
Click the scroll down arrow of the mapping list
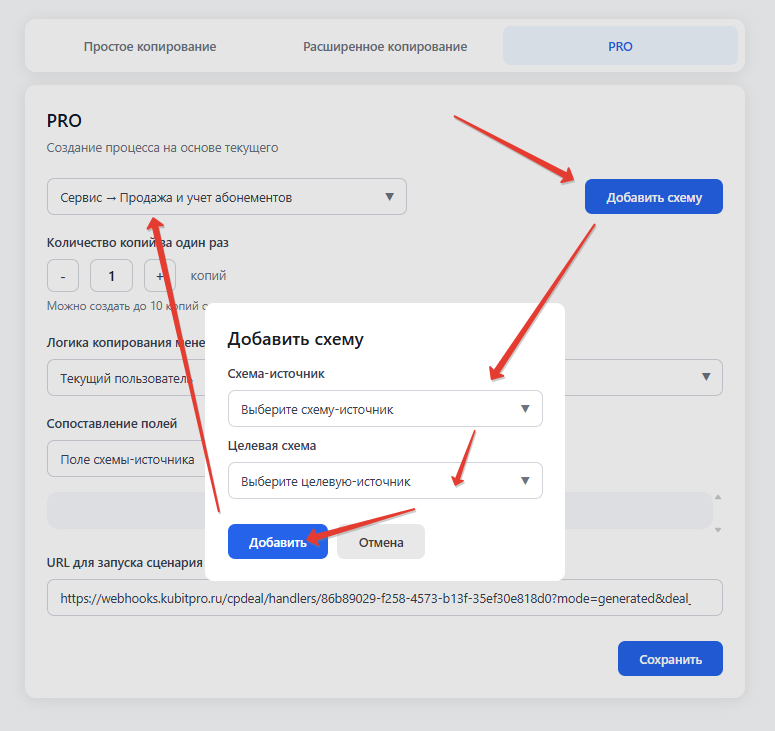pos(718,528)
